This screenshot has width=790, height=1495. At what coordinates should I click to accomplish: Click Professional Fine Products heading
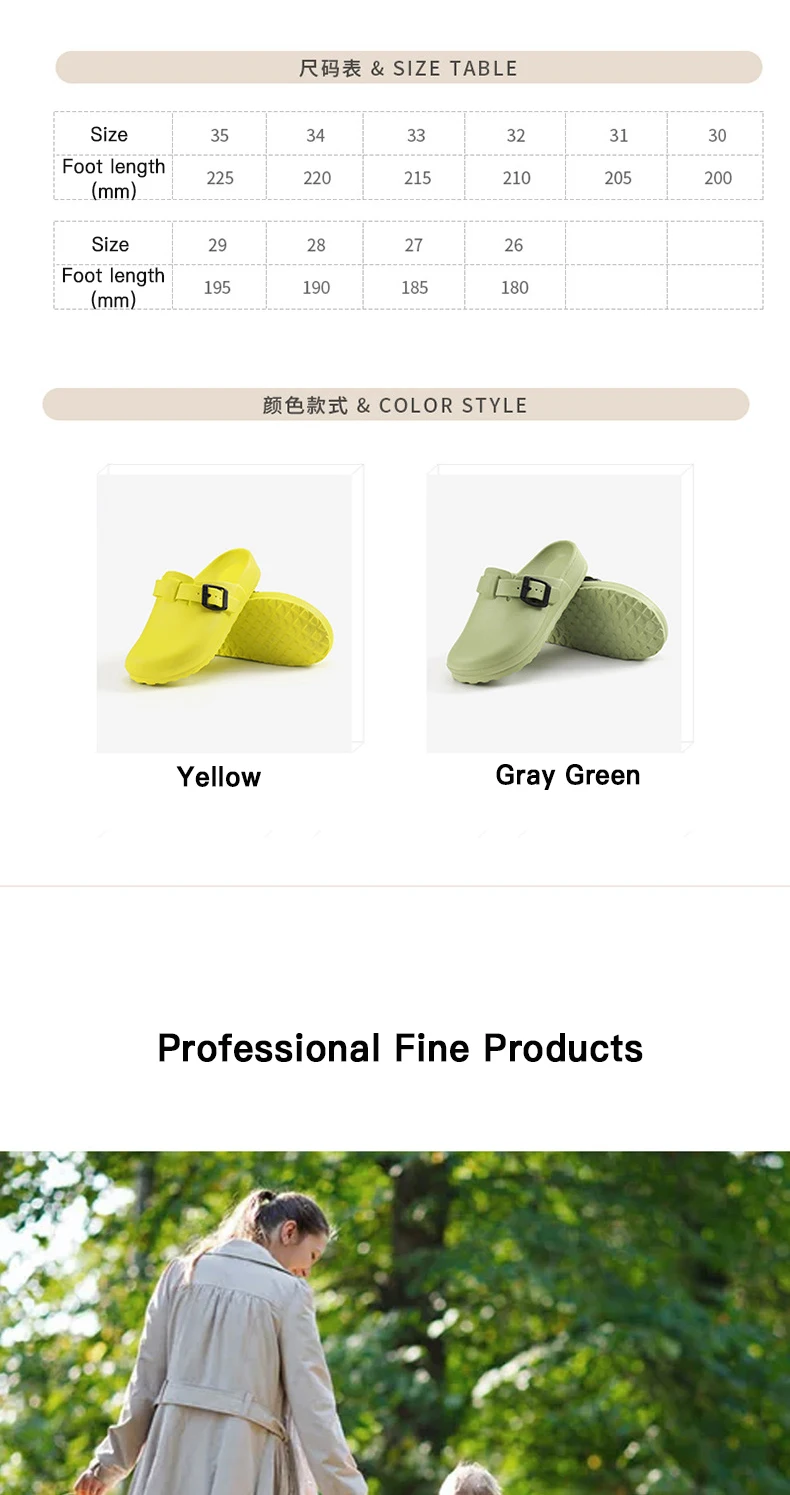(400, 1048)
